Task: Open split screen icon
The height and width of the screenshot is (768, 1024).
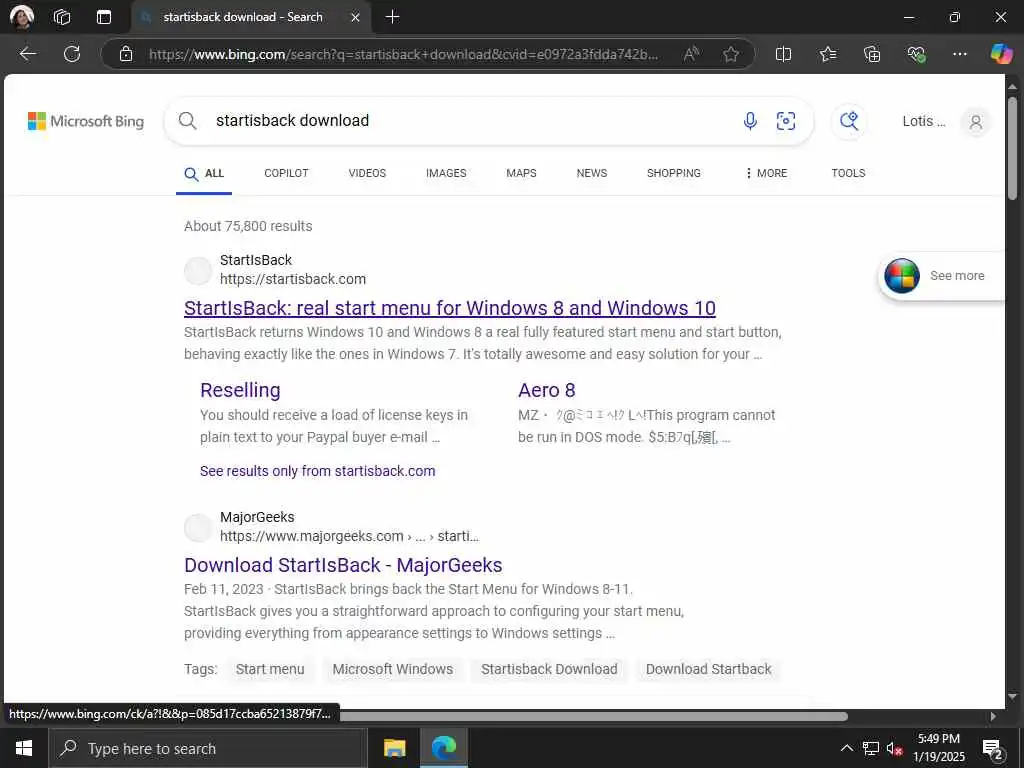Action: 783,54
